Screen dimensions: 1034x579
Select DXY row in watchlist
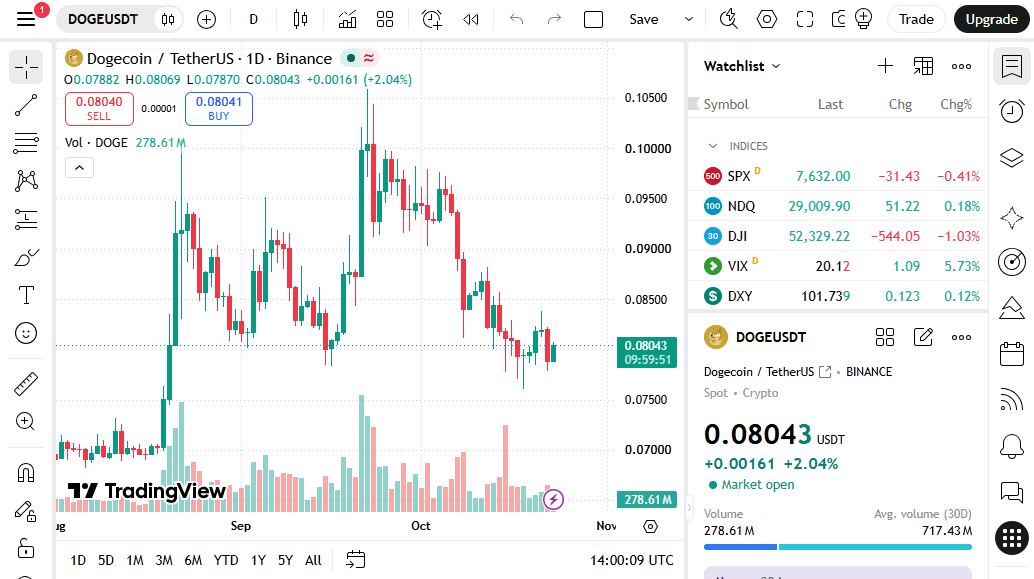838,296
